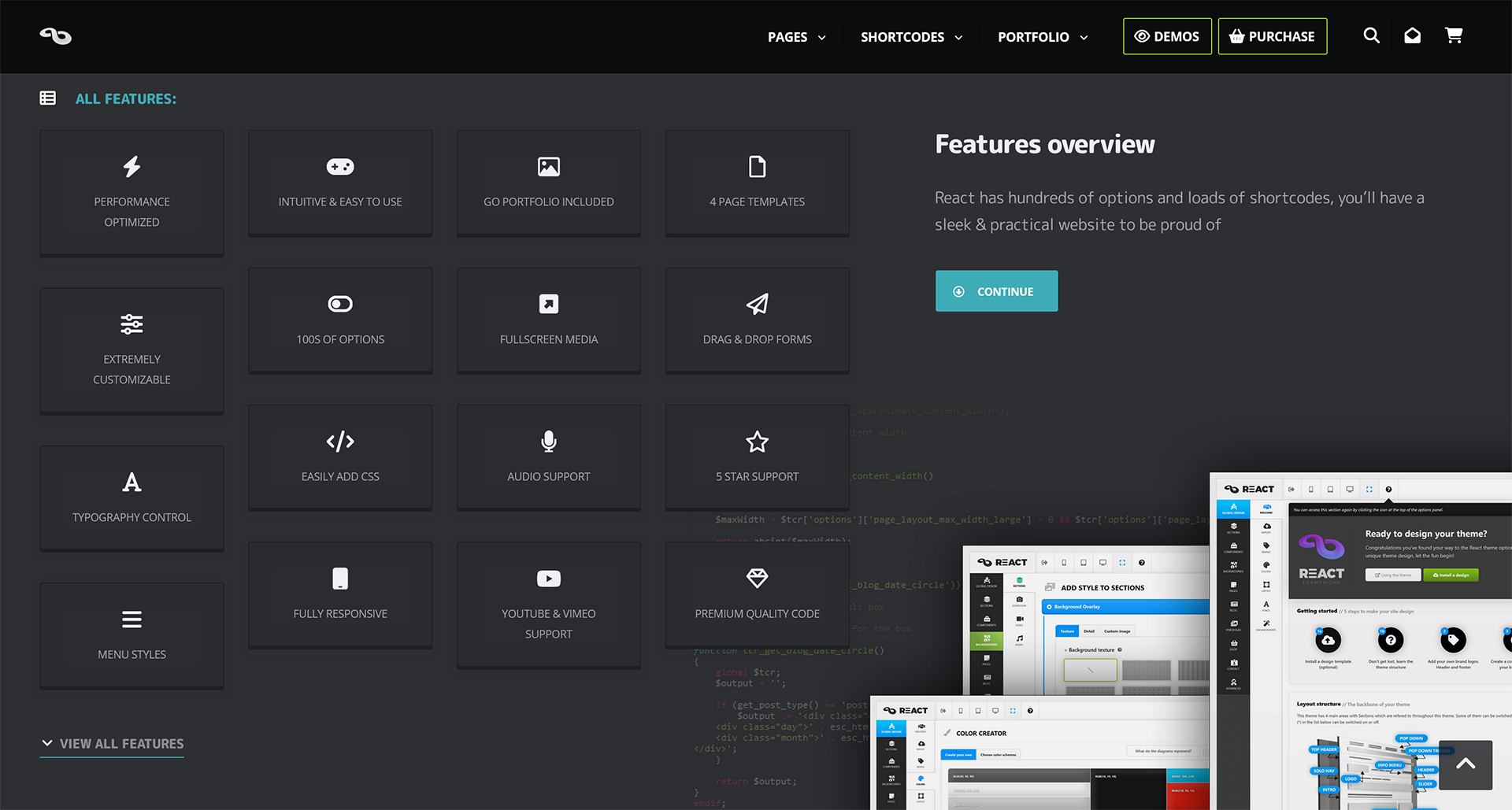
Task: Open the shopping cart icon
Action: 1454,35
